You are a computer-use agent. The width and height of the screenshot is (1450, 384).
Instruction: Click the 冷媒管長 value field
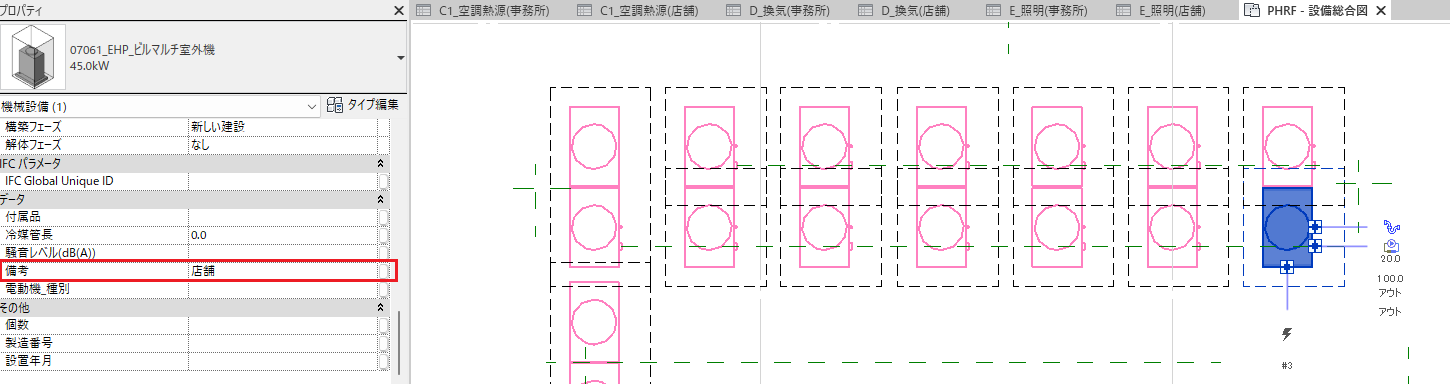283,235
